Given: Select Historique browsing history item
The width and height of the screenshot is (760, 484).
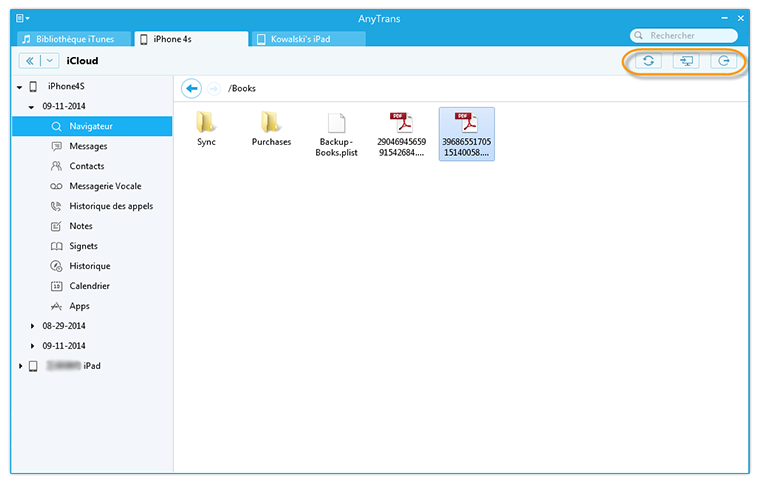Looking at the screenshot, I should tap(92, 265).
